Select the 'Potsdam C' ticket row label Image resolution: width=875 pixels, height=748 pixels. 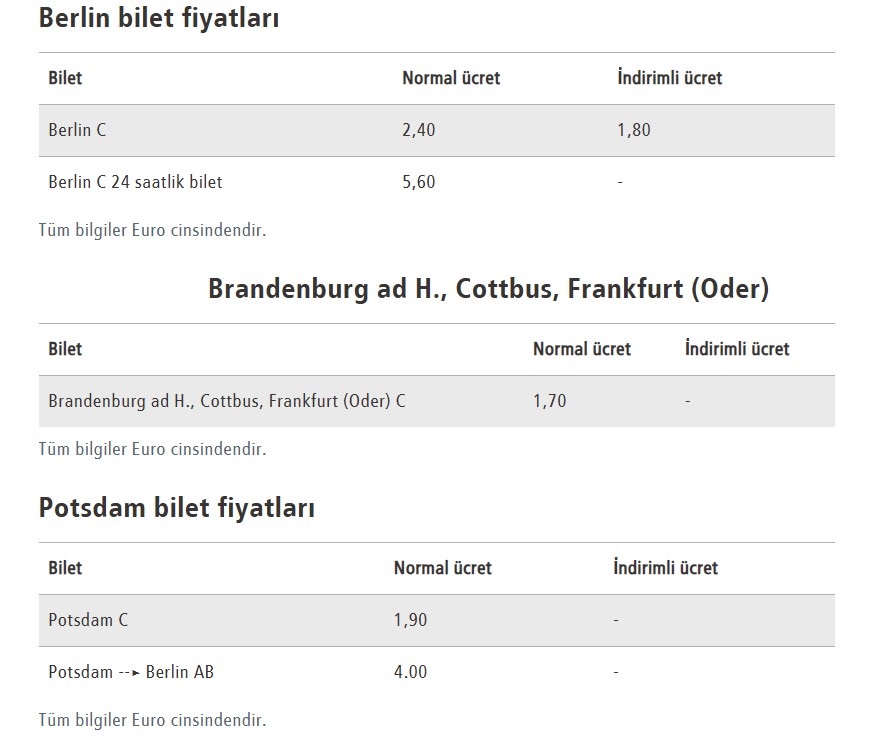(x=88, y=620)
